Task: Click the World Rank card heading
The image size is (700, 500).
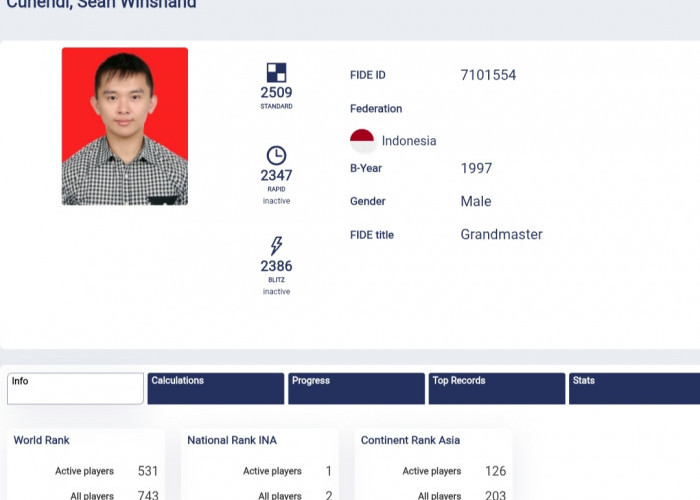Action: [42, 440]
